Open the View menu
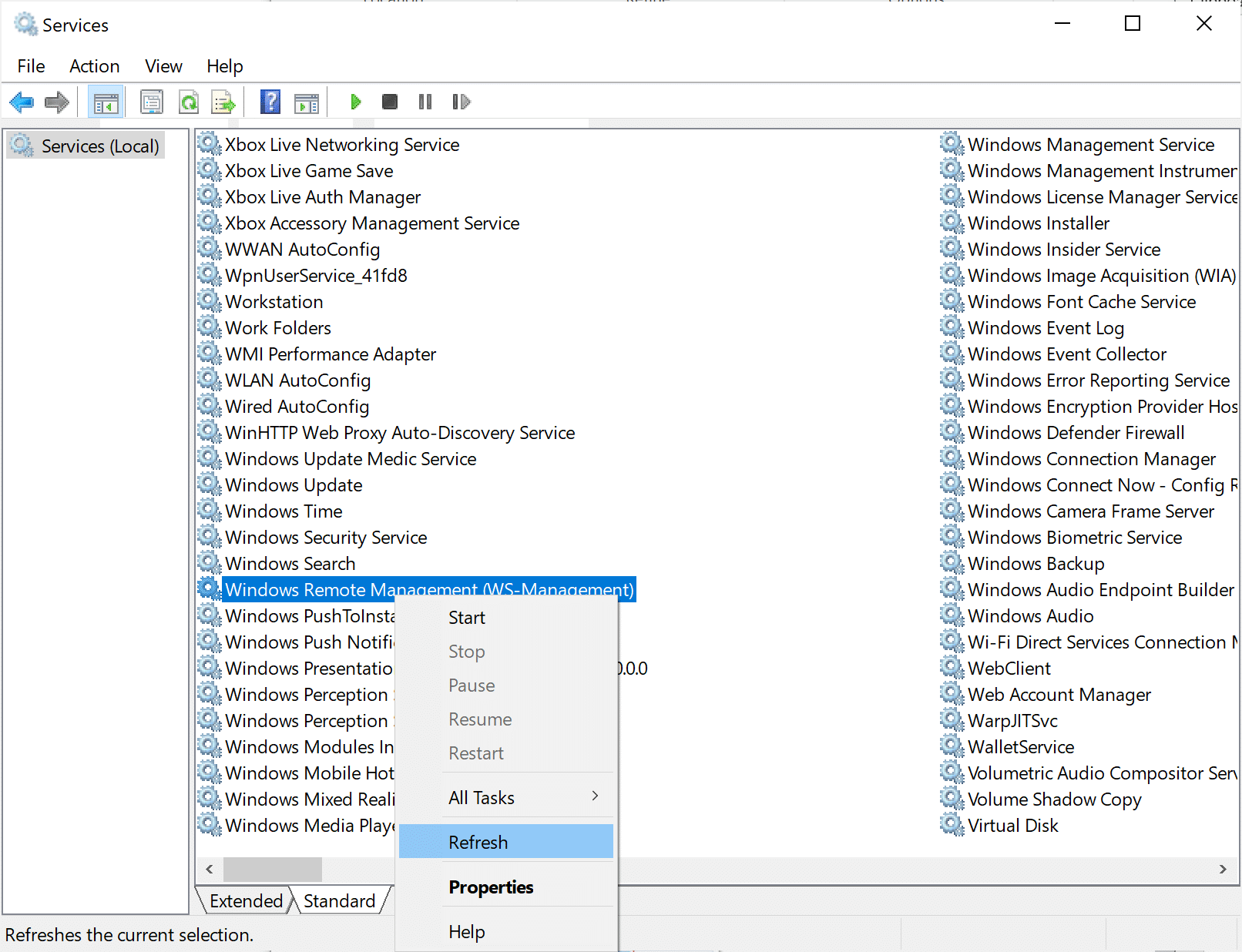Screen dimensions: 1242x952 point(163,65)
